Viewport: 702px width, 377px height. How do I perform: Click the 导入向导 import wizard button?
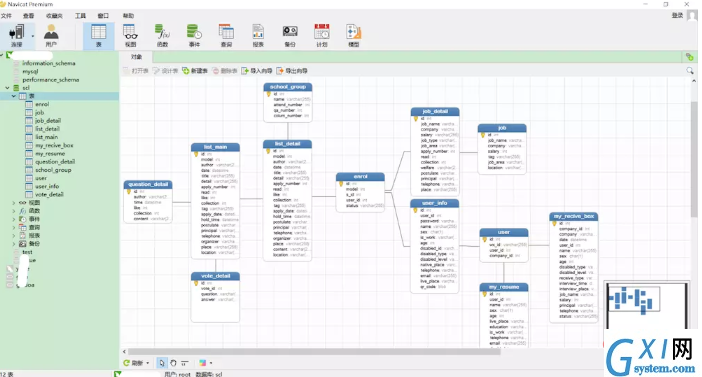point(257,71)
